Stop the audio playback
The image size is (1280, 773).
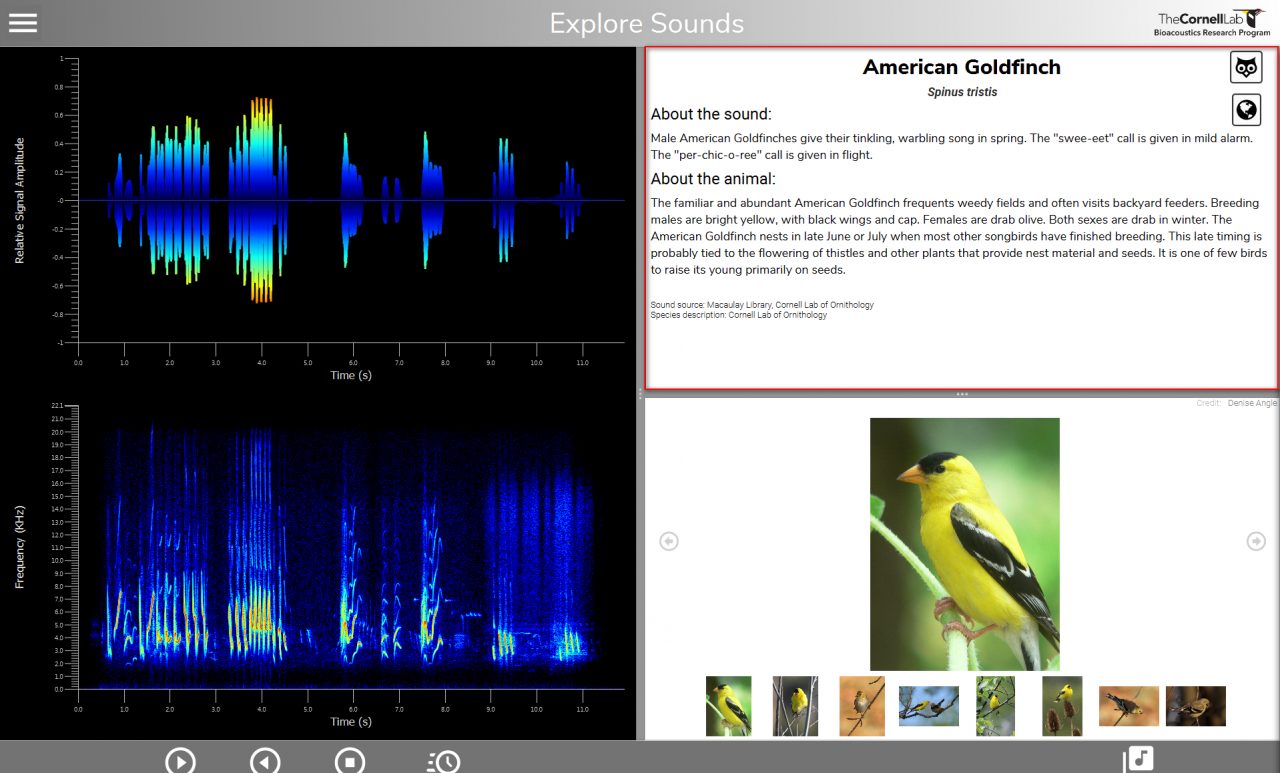pyautogui.click(x=349, y=761)
